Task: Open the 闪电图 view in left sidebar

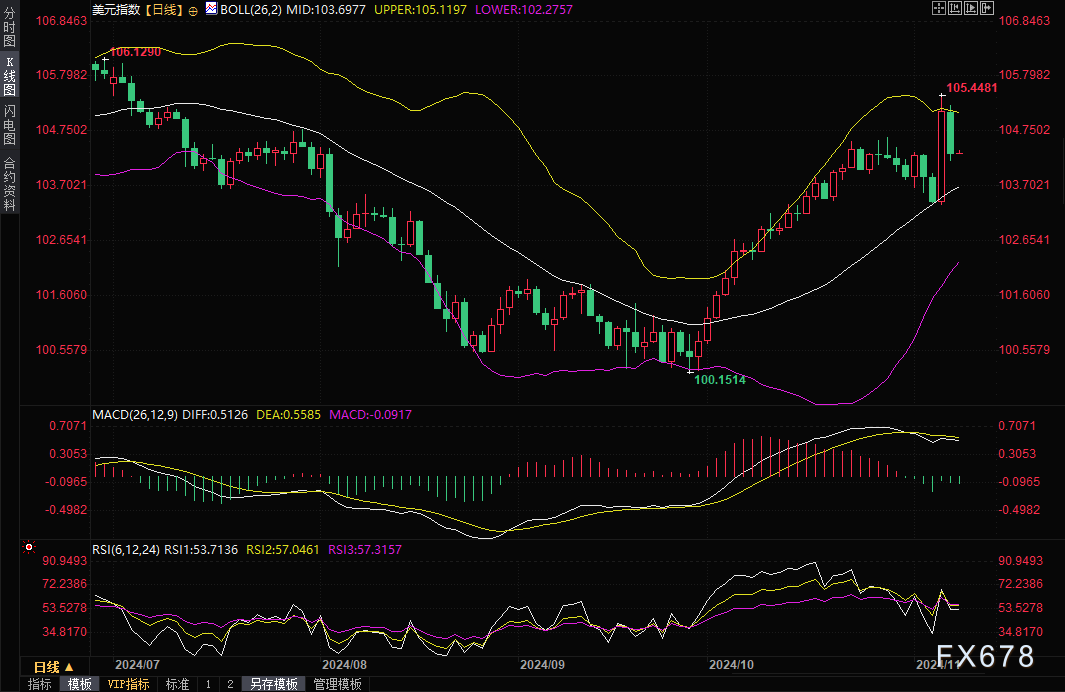Action: pyautogui.click(x=10, y=125)
